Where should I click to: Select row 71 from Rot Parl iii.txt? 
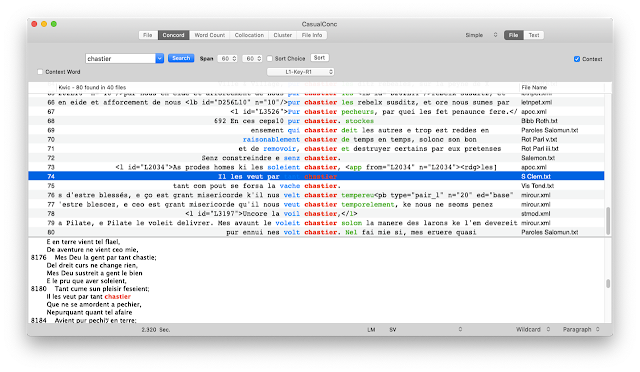(x=316, y=149)
